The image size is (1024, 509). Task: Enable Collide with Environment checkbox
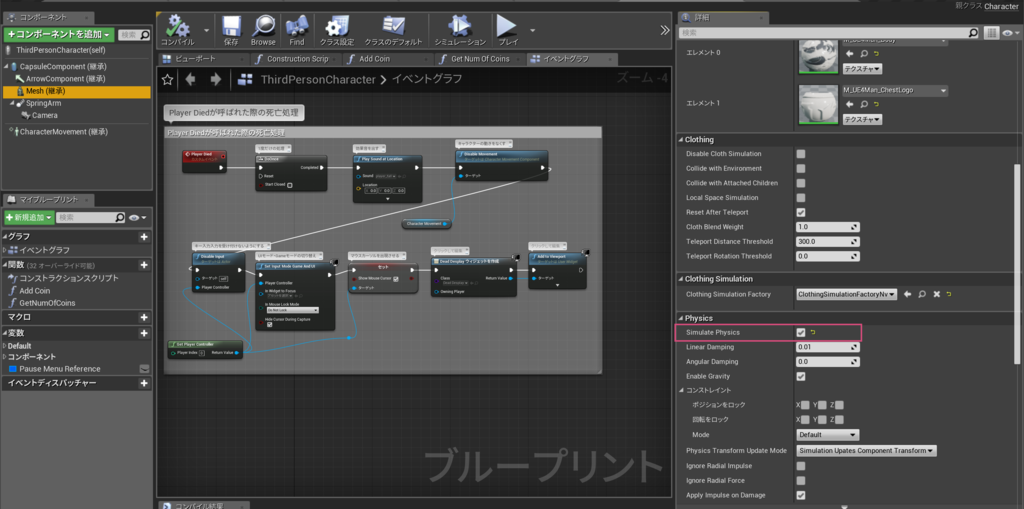tap(801, 169)
